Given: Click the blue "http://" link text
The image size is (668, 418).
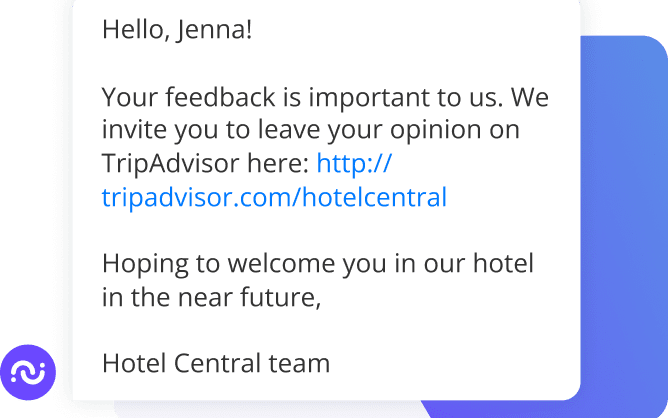Looking at the screenshot, I should pyautogui.click(x=354, y=163).
